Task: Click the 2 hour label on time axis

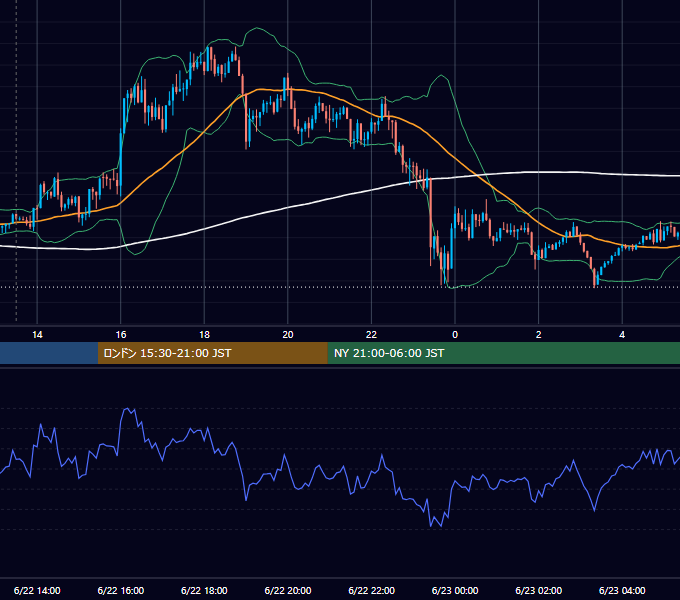Action: point(538,335)
